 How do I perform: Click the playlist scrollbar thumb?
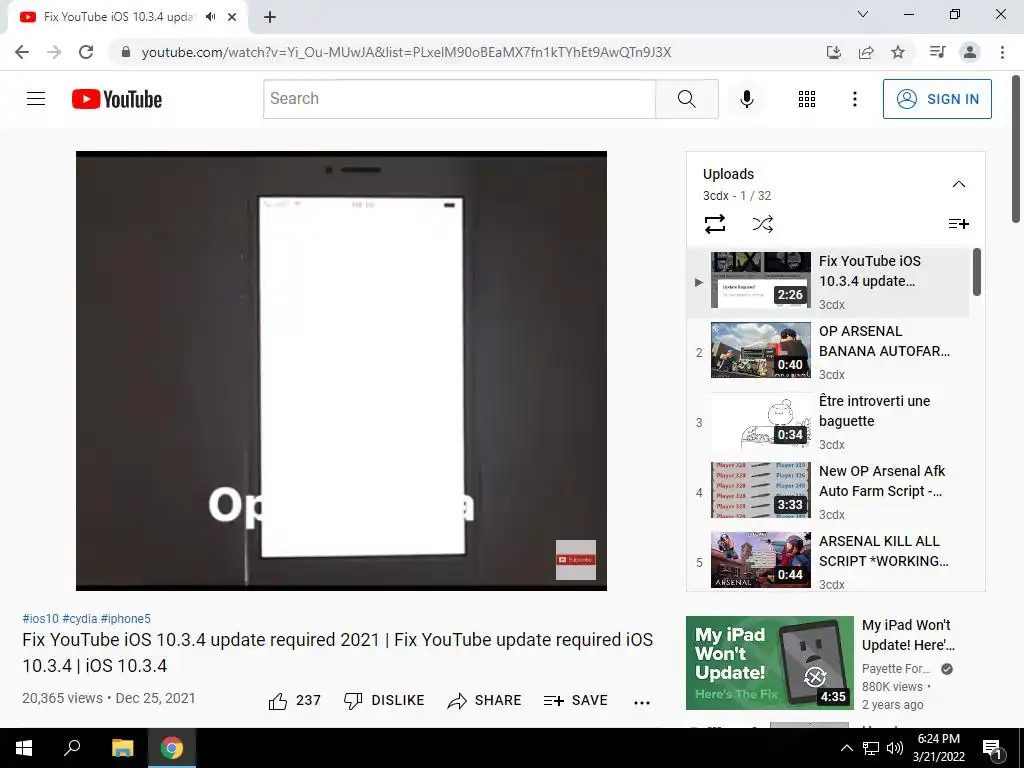pyautogui.click(x=976, y=272)
